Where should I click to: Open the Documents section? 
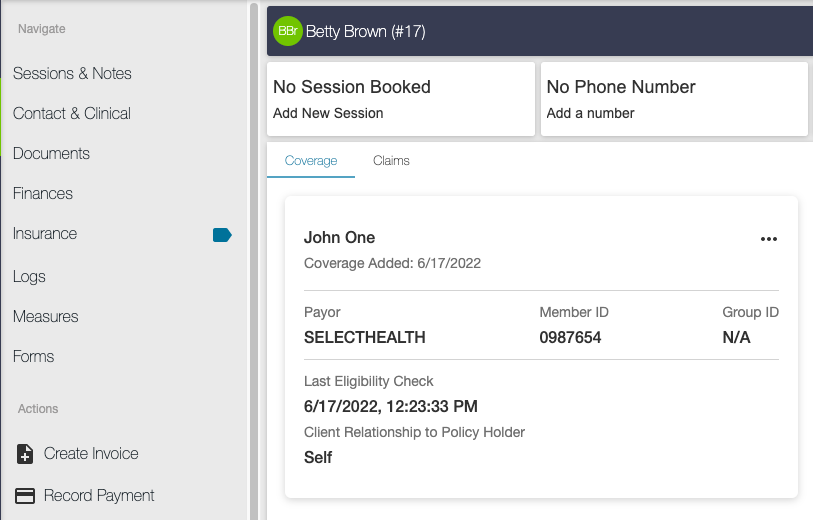coord(51,154)
